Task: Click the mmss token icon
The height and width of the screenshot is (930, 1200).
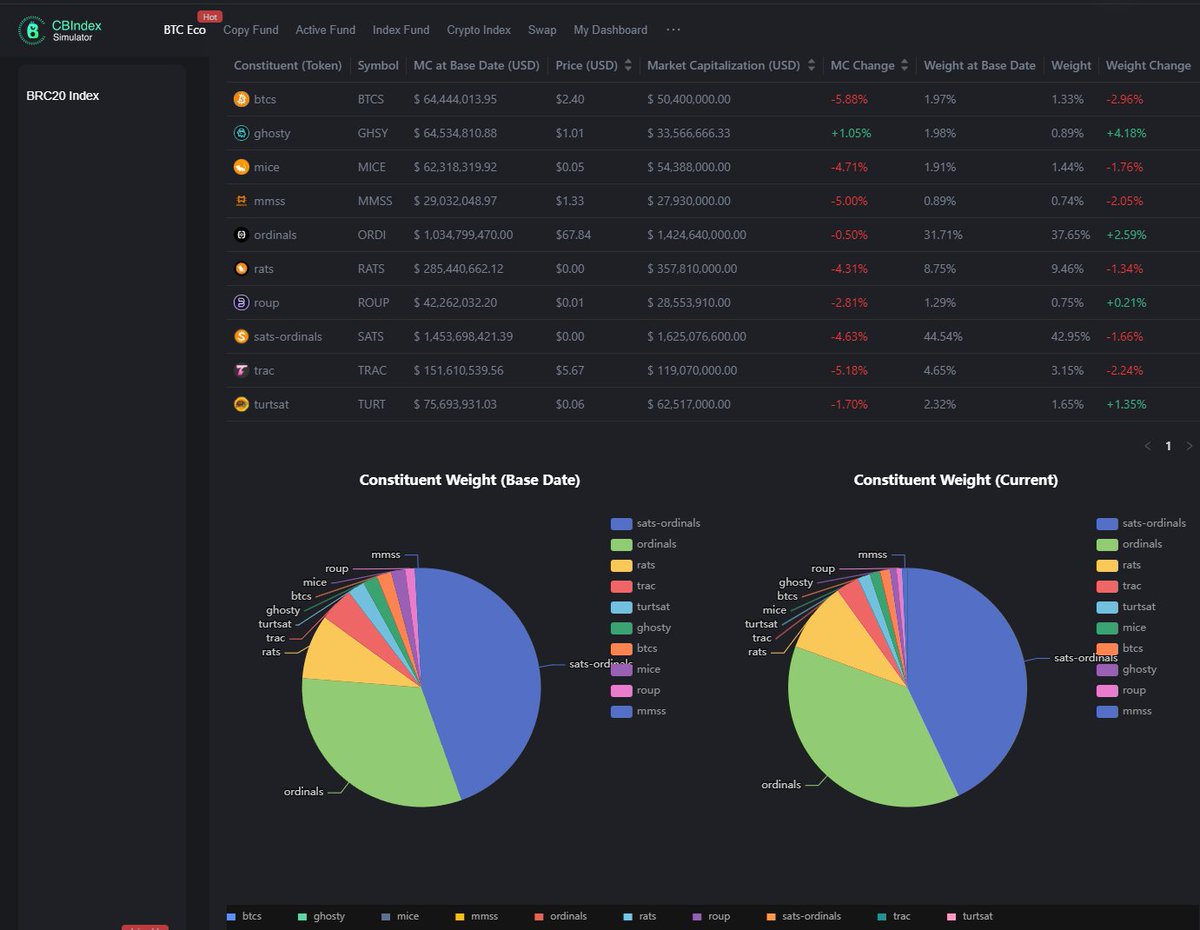Action: tap(241, 201)
